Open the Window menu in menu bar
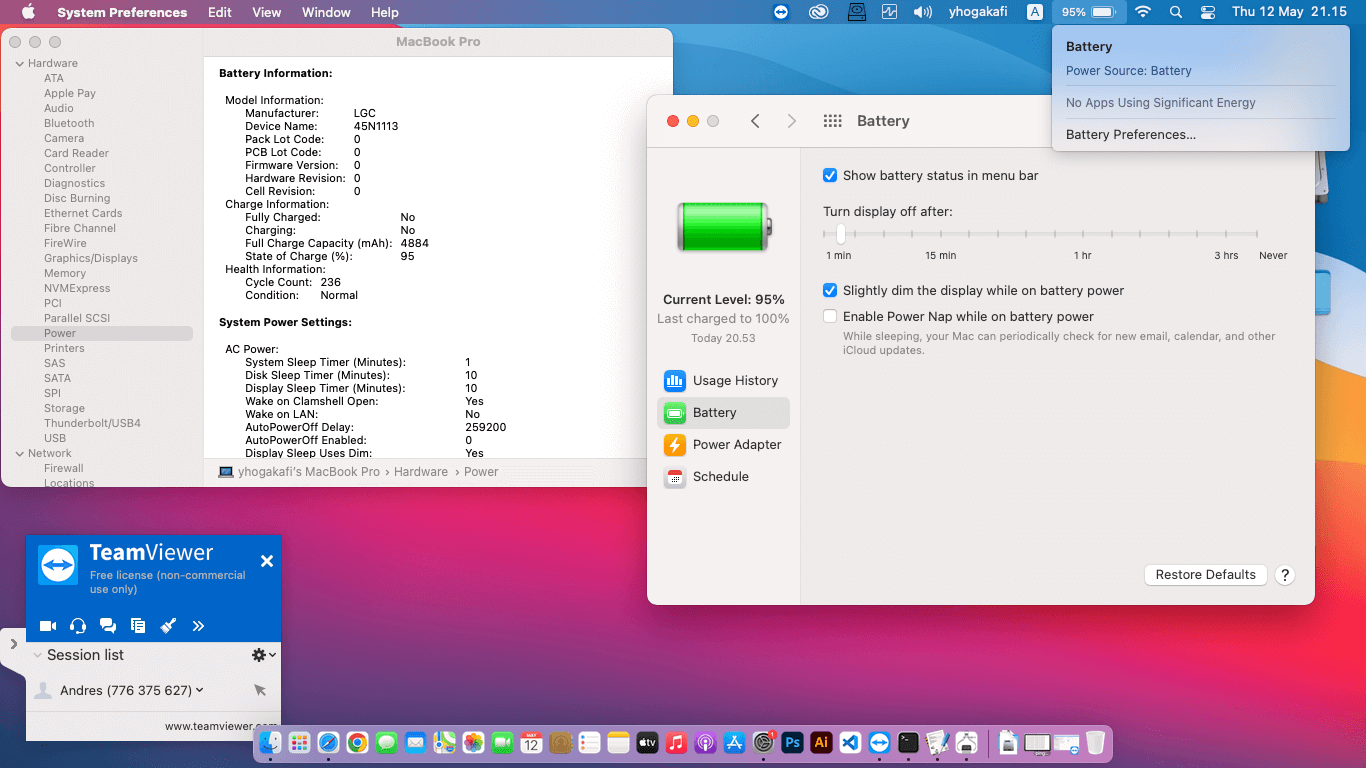This screenshot has height=768, width=1366. click(326, 12)
